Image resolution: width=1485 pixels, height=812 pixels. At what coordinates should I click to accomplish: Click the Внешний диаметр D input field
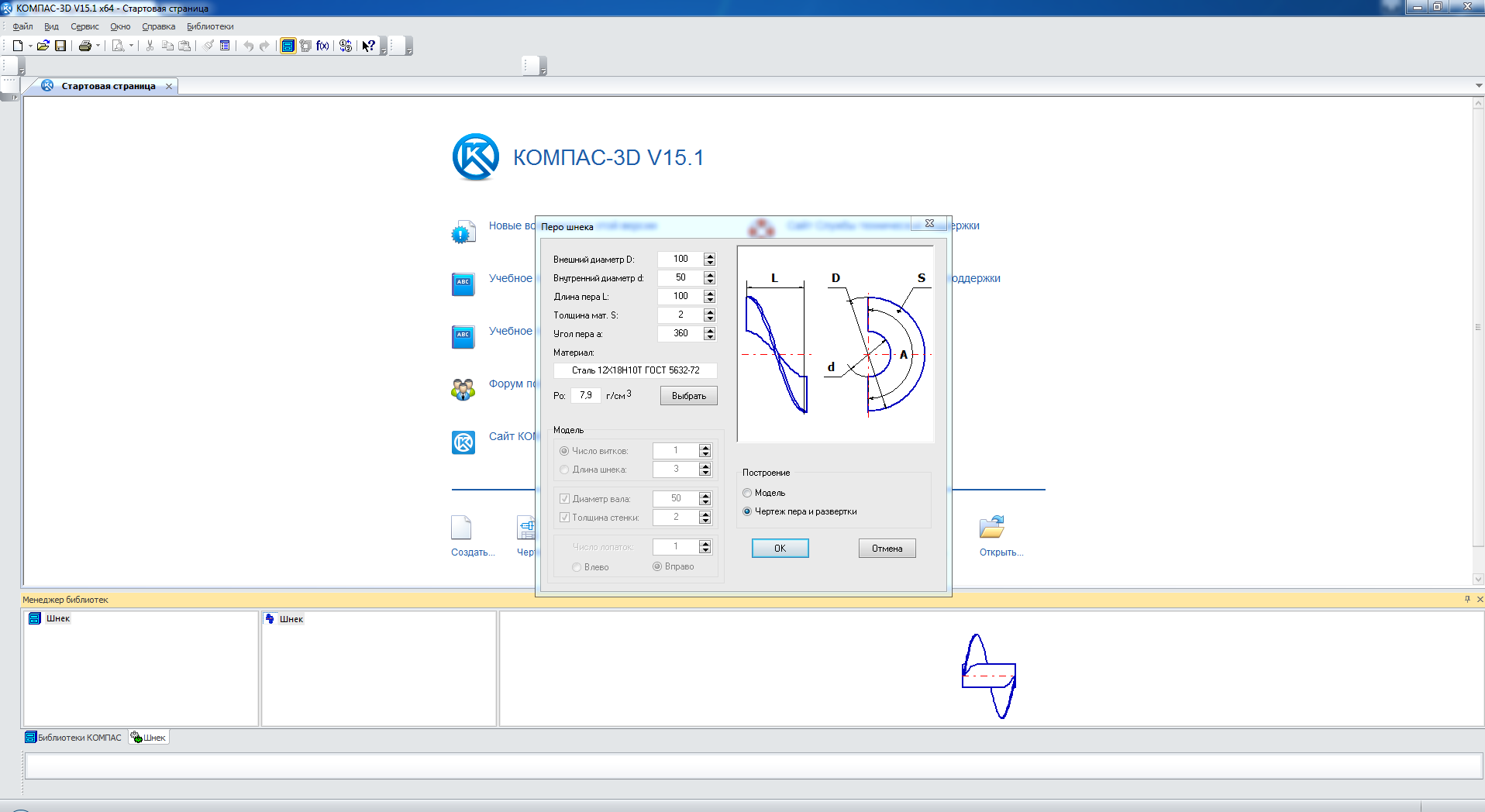(x=680, y=259)
